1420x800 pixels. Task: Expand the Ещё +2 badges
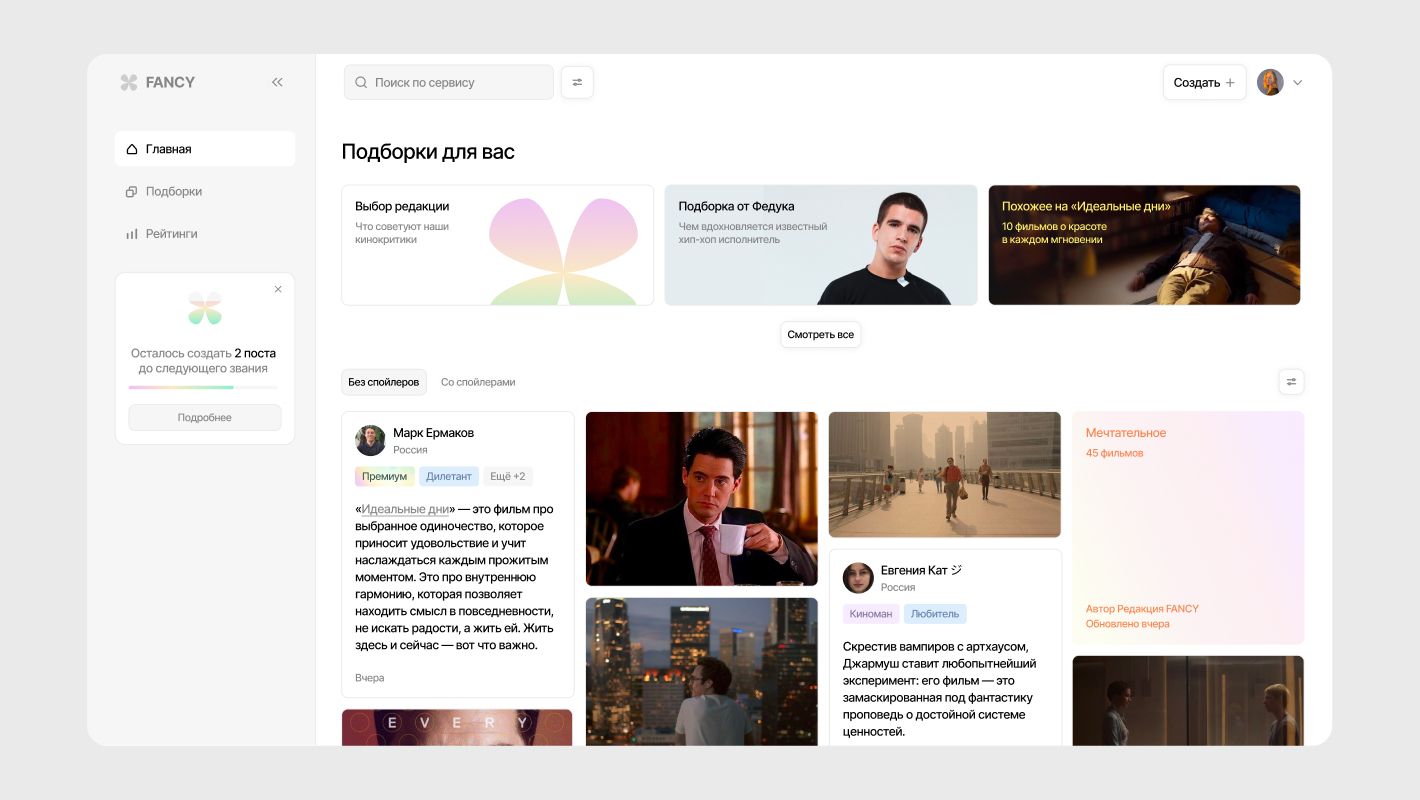point(507,476)
